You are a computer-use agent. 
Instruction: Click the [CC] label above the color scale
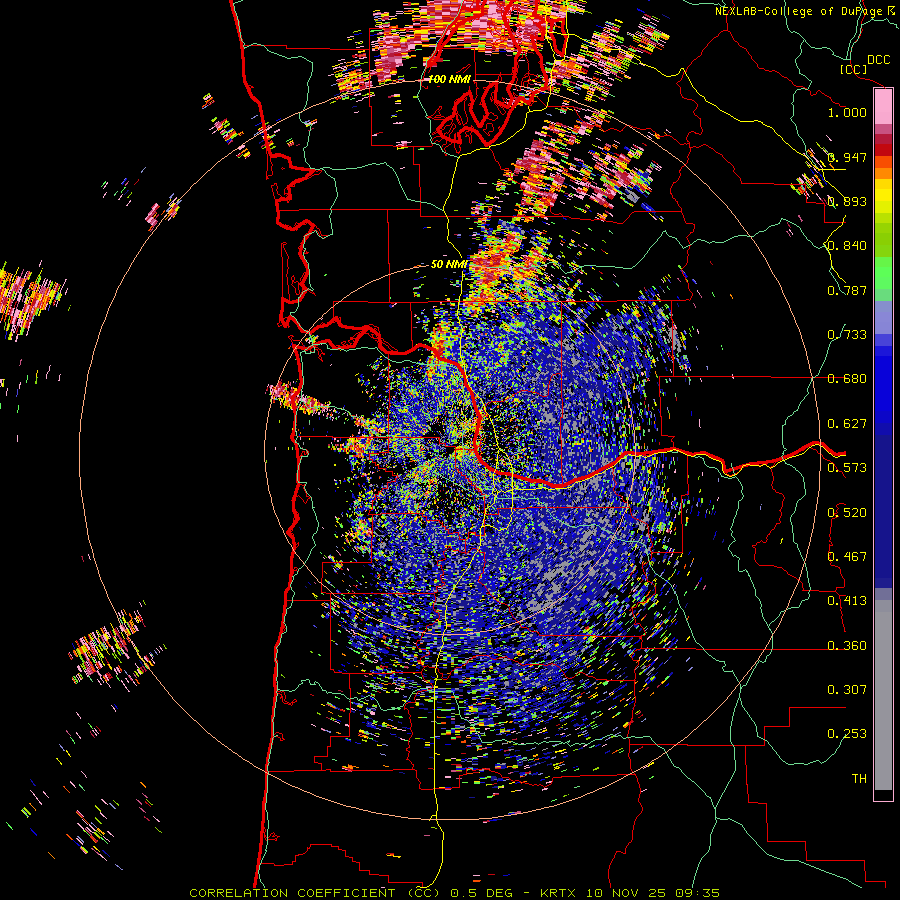click(x=853, y=69)
